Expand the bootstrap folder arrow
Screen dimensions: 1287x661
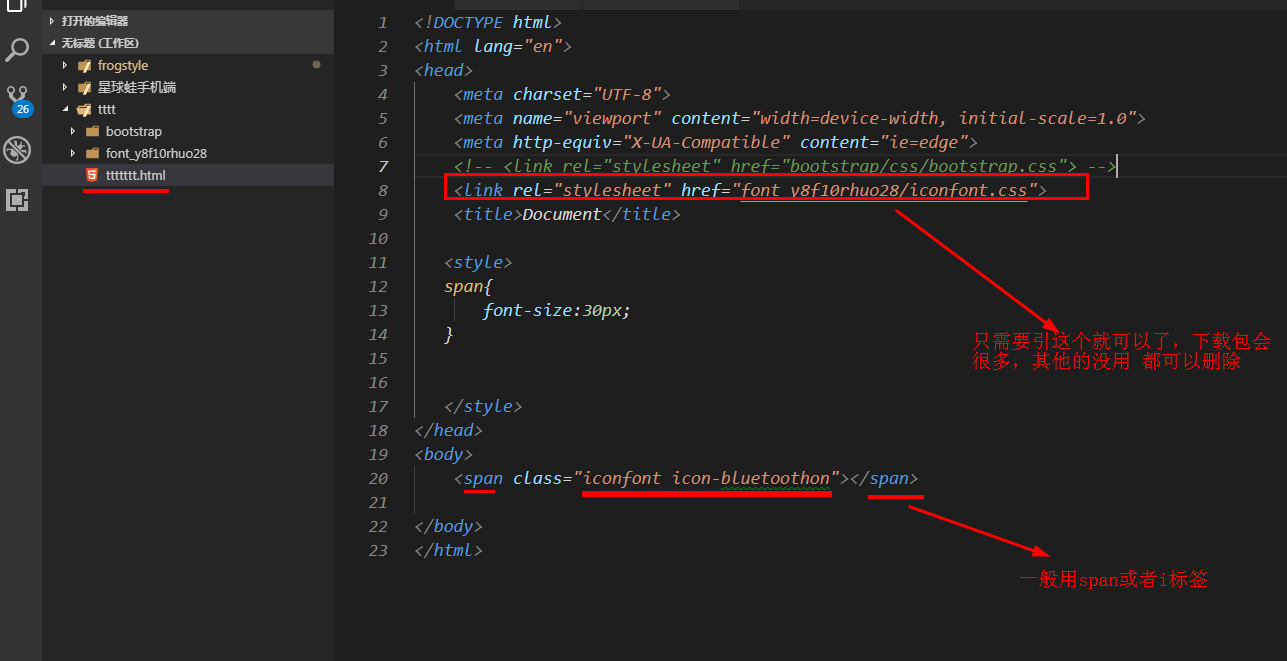73,132
